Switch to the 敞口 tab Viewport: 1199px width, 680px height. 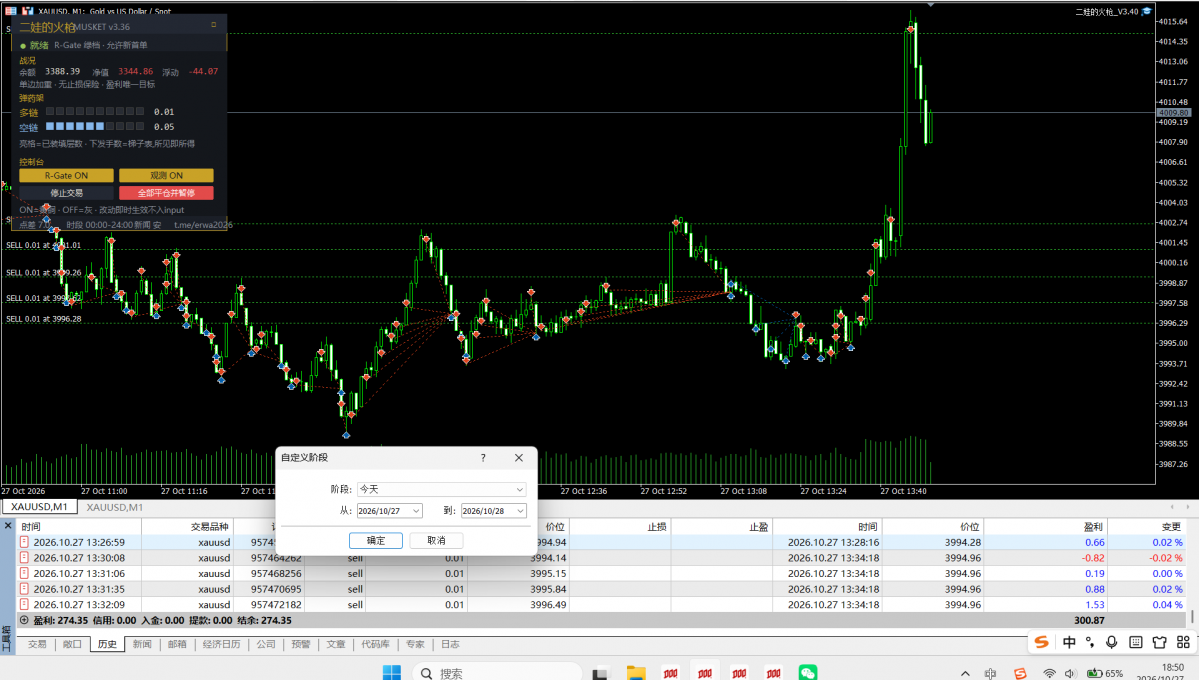(72, 644)
